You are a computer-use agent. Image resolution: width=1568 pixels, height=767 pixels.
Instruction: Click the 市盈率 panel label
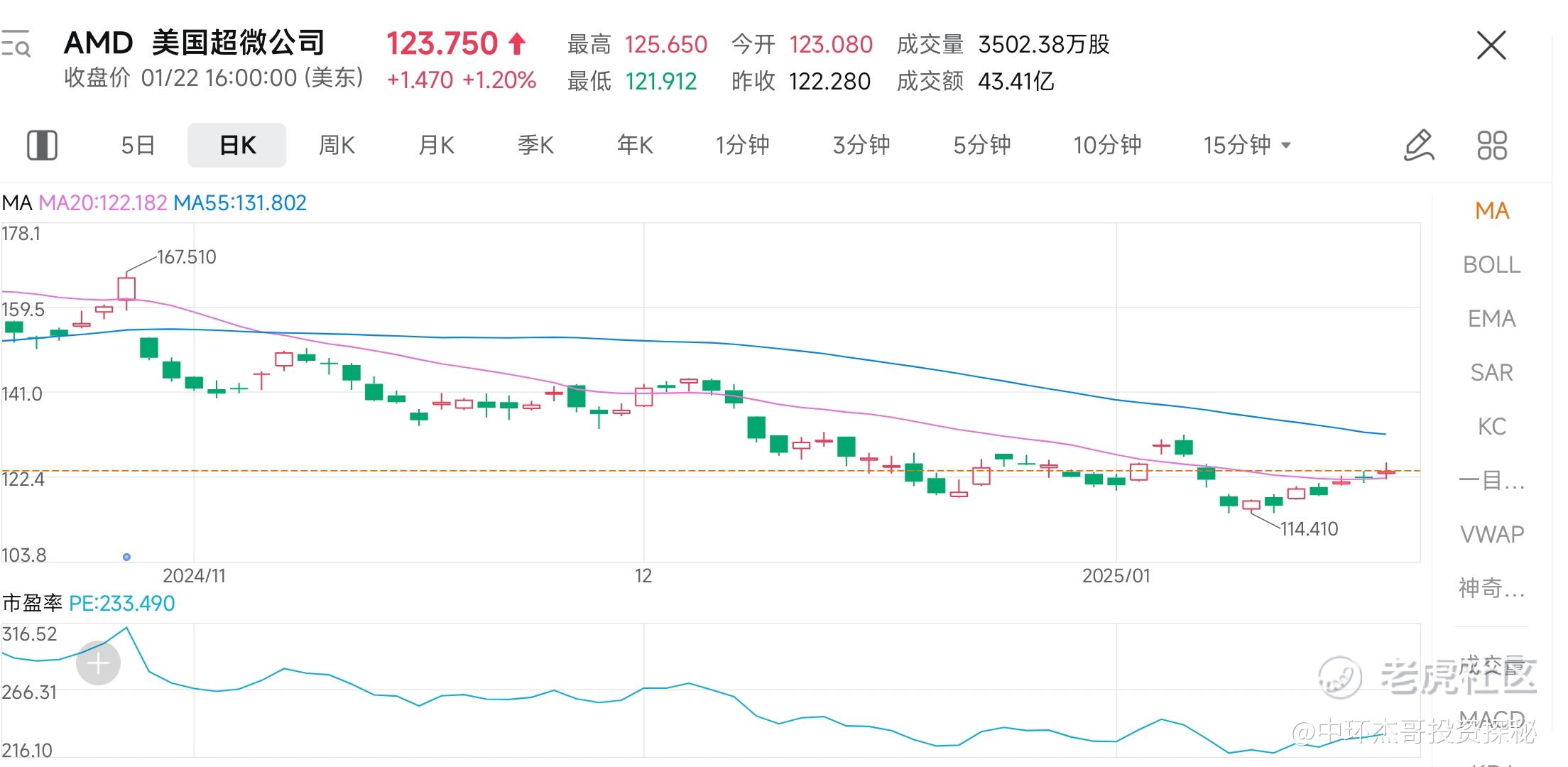tap(33, 604)
